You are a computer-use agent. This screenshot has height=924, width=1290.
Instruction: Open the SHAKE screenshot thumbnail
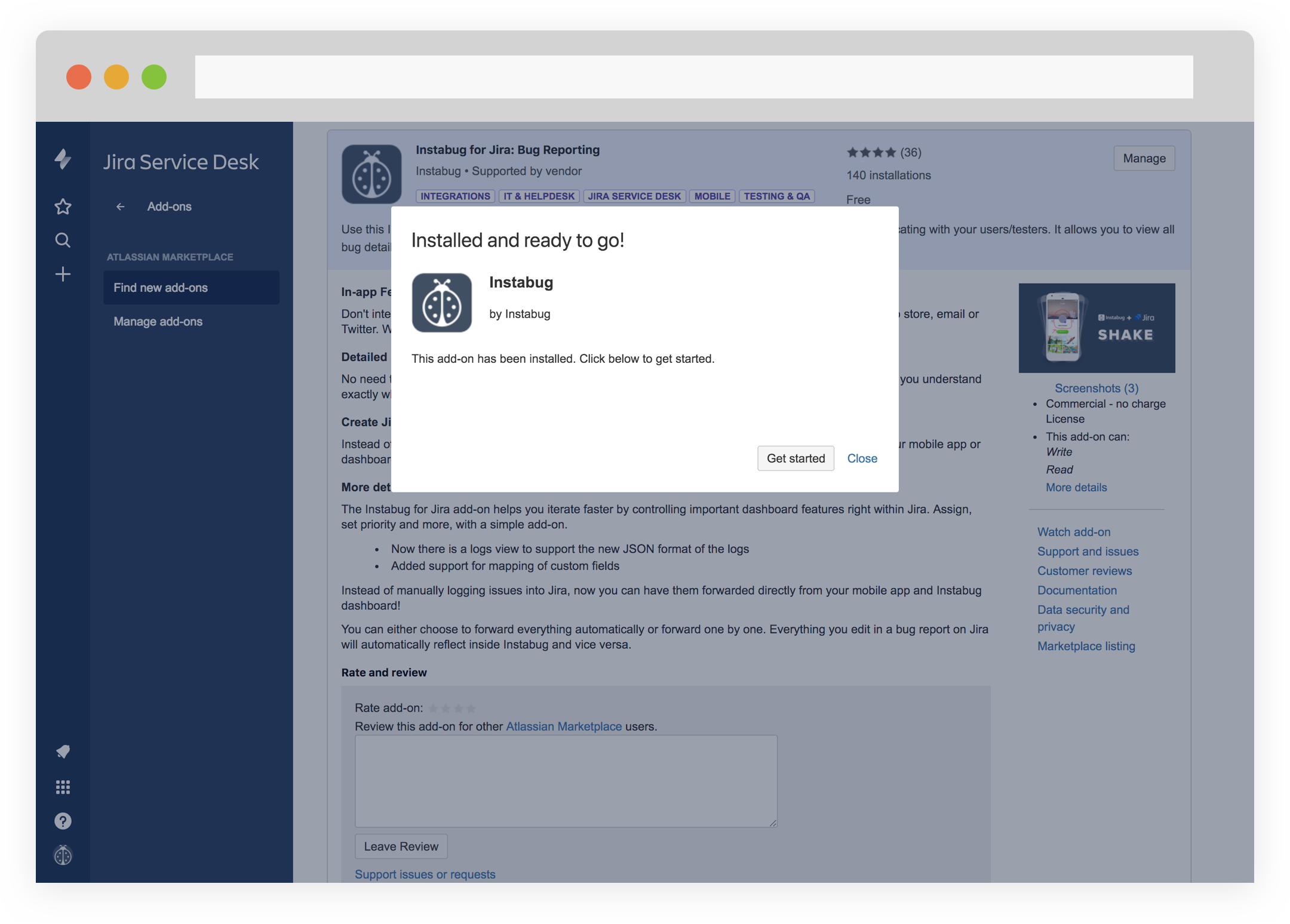(1096, 328)
